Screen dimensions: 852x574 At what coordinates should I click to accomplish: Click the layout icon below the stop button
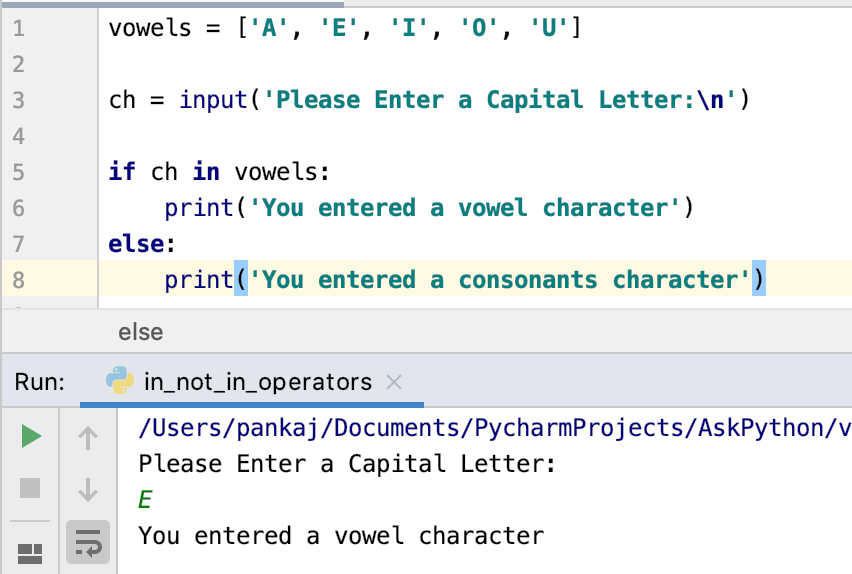tap(30, 554)
